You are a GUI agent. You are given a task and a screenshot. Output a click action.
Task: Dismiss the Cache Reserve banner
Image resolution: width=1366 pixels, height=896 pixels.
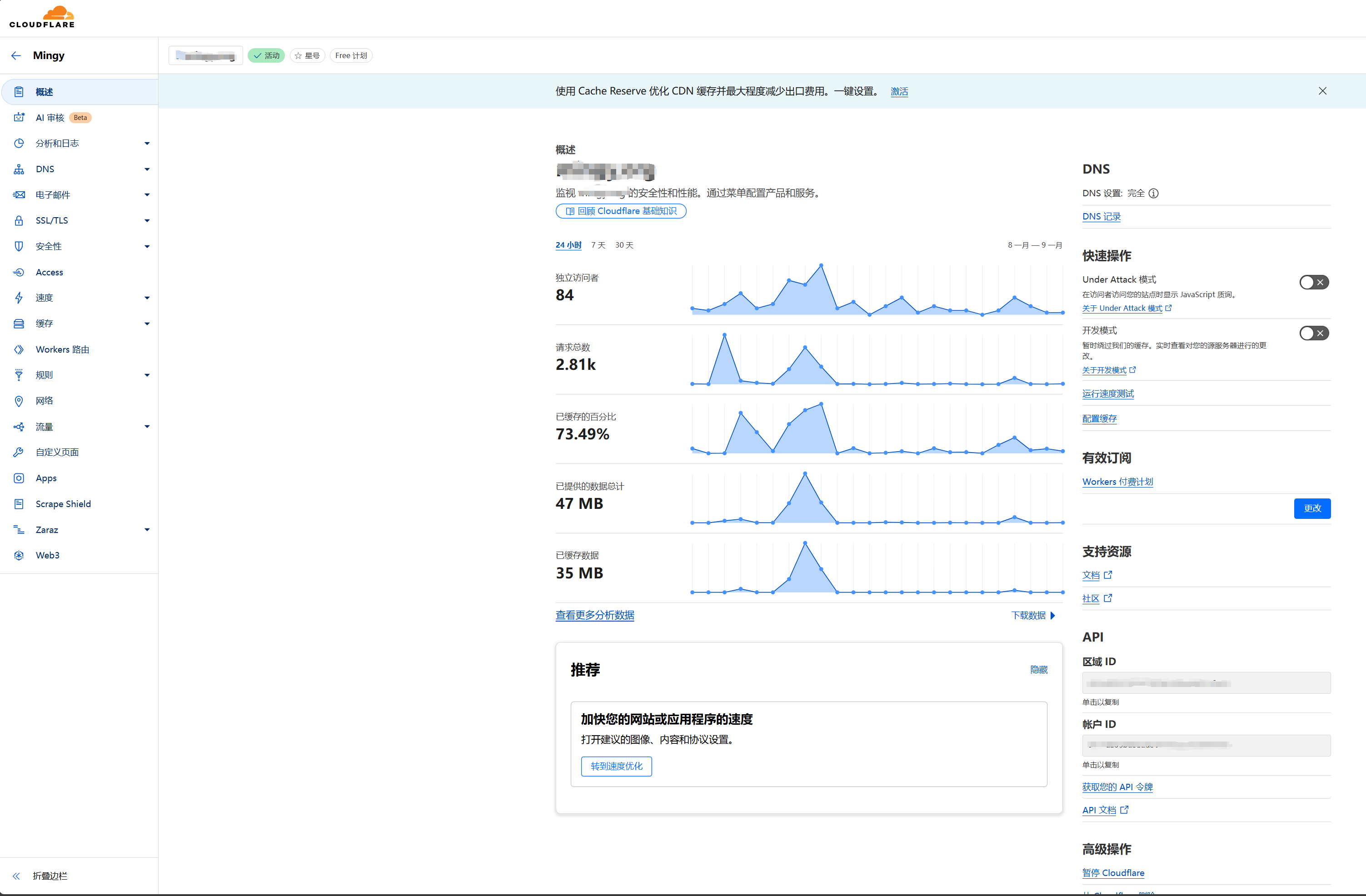[x=1322, y=91]
